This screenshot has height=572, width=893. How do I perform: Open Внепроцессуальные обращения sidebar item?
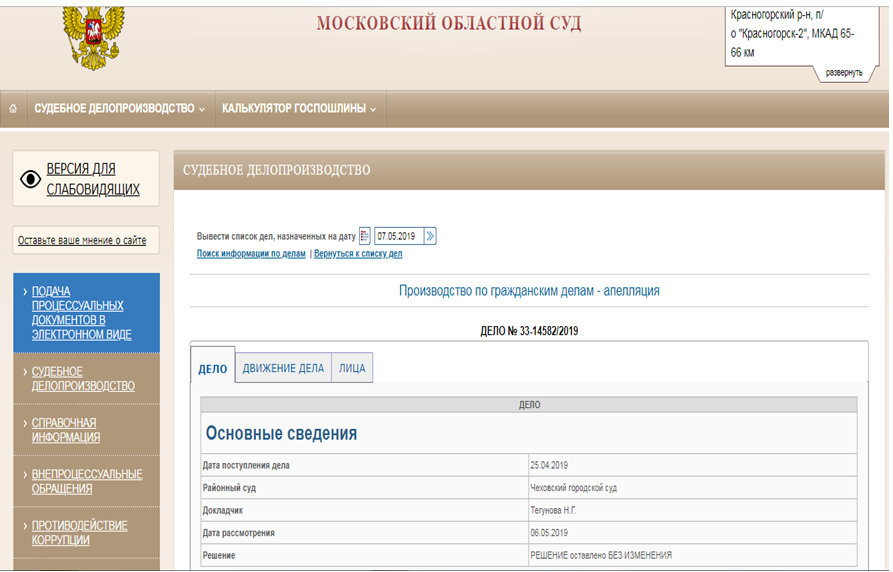(87, 481)
